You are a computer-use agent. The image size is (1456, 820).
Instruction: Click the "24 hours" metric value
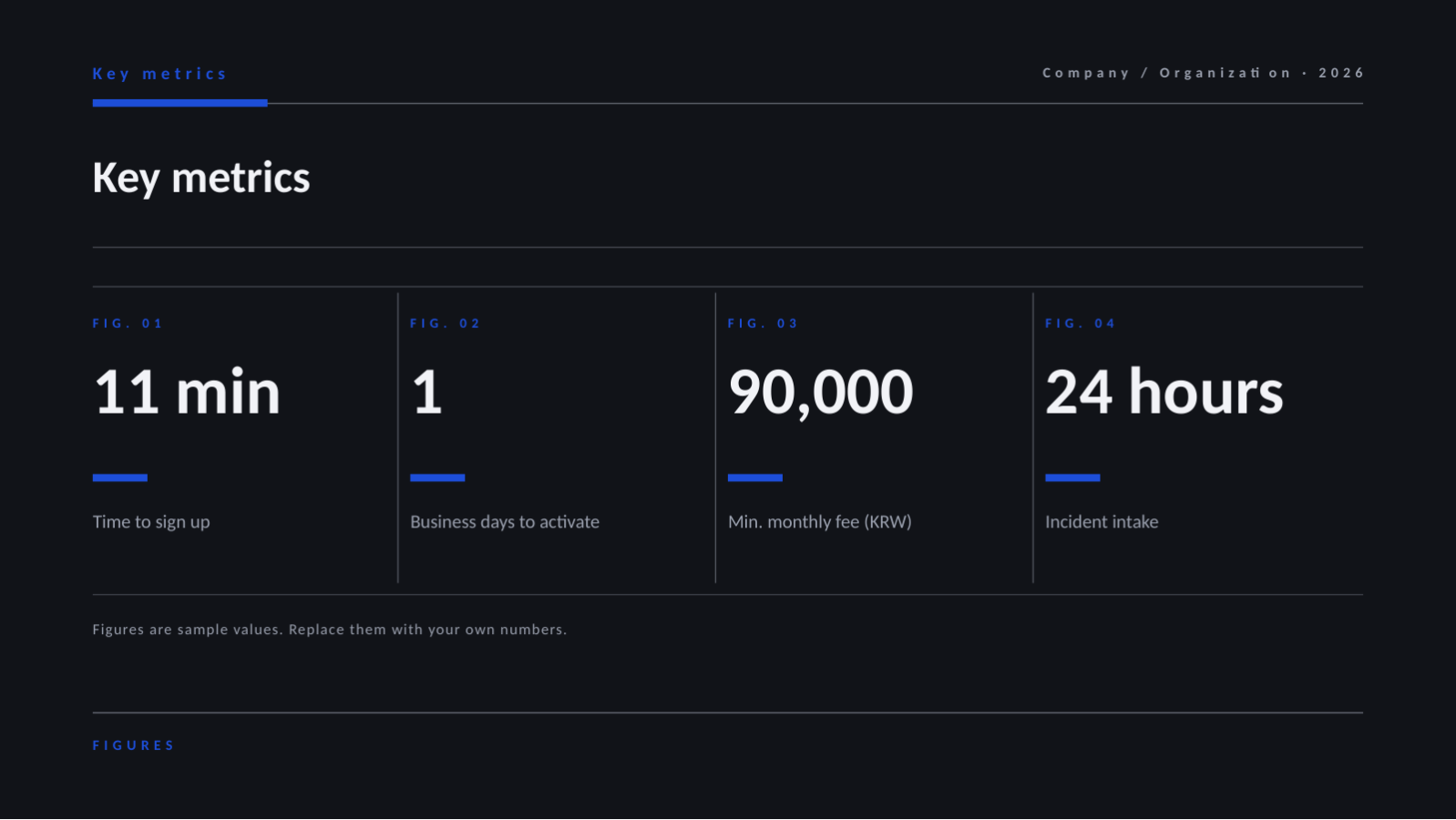(1164, 392)
